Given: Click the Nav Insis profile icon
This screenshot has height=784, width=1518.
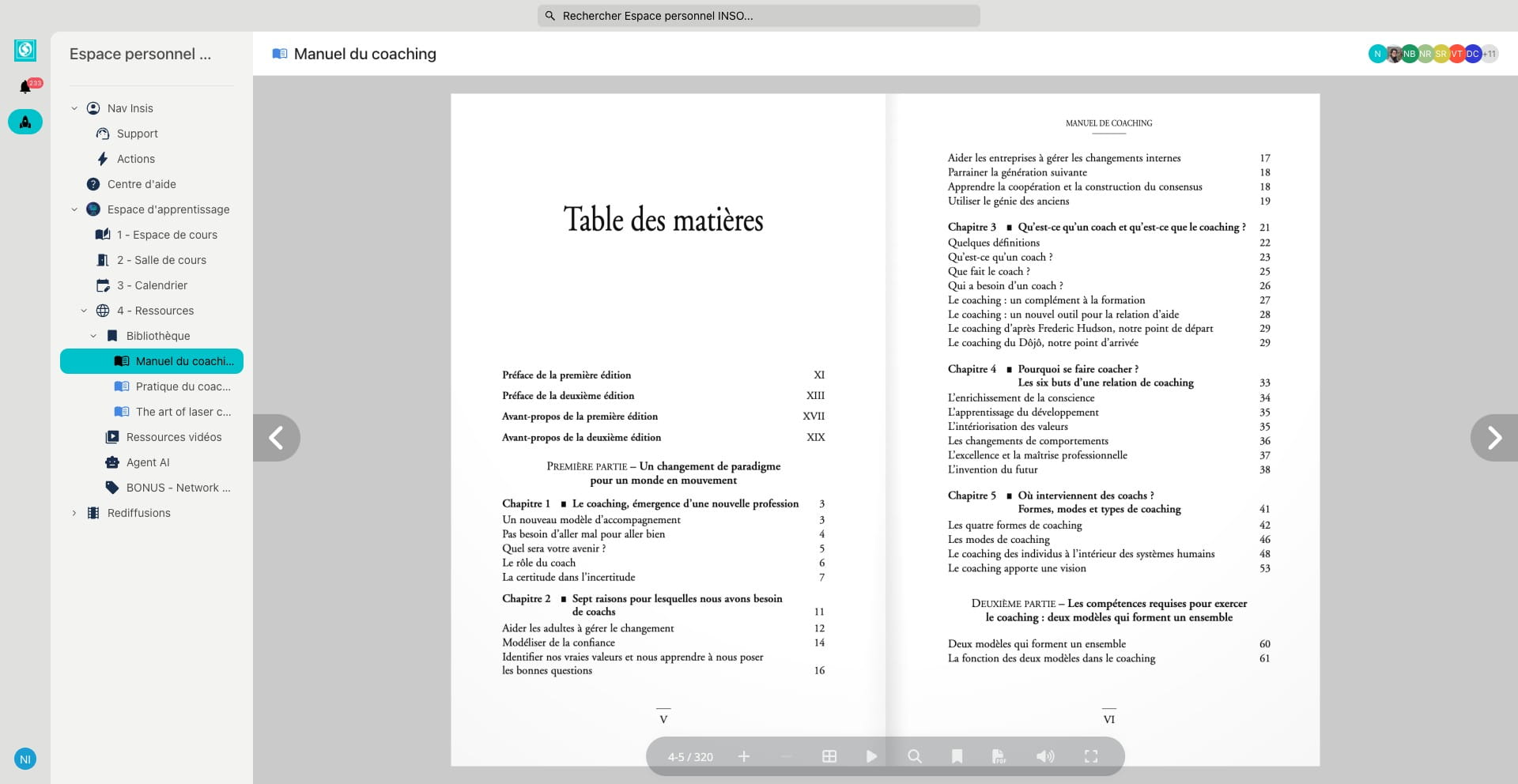Looking at the screenshot, I should click(x=93, y=108).
